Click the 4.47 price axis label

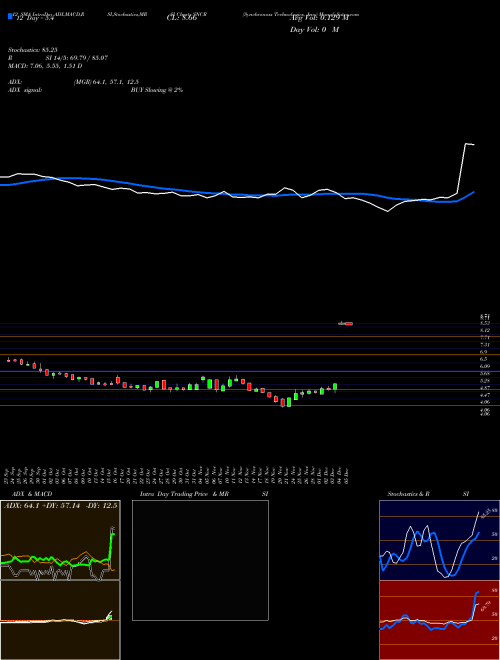point(485,395)
